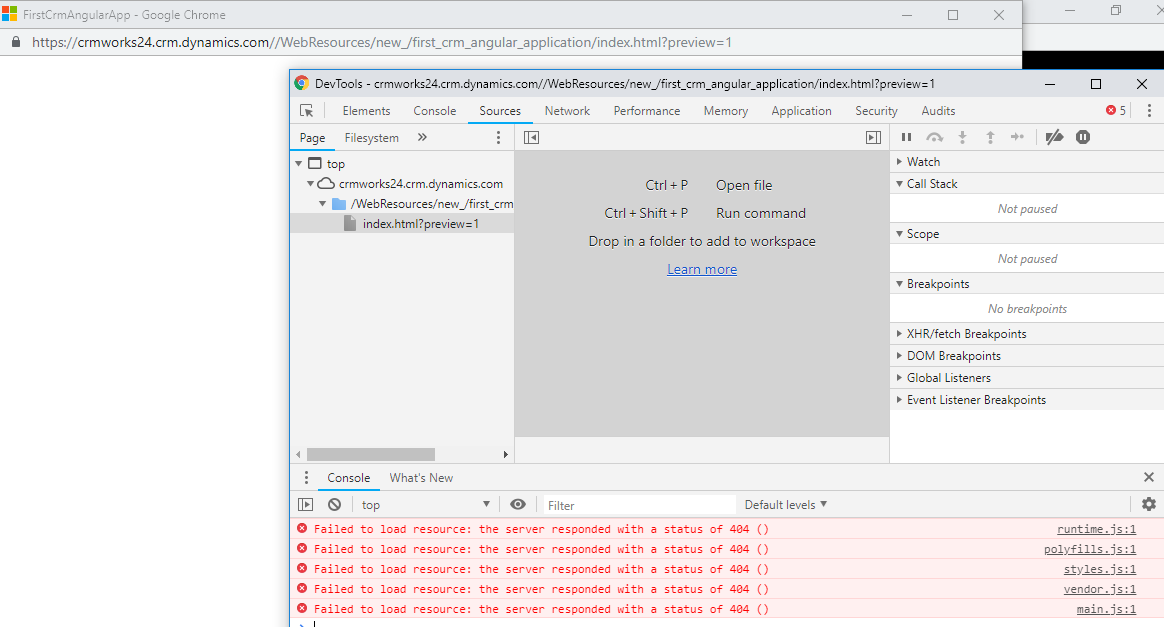
Task: Expand the Watch section
Action: pos(923,162)
